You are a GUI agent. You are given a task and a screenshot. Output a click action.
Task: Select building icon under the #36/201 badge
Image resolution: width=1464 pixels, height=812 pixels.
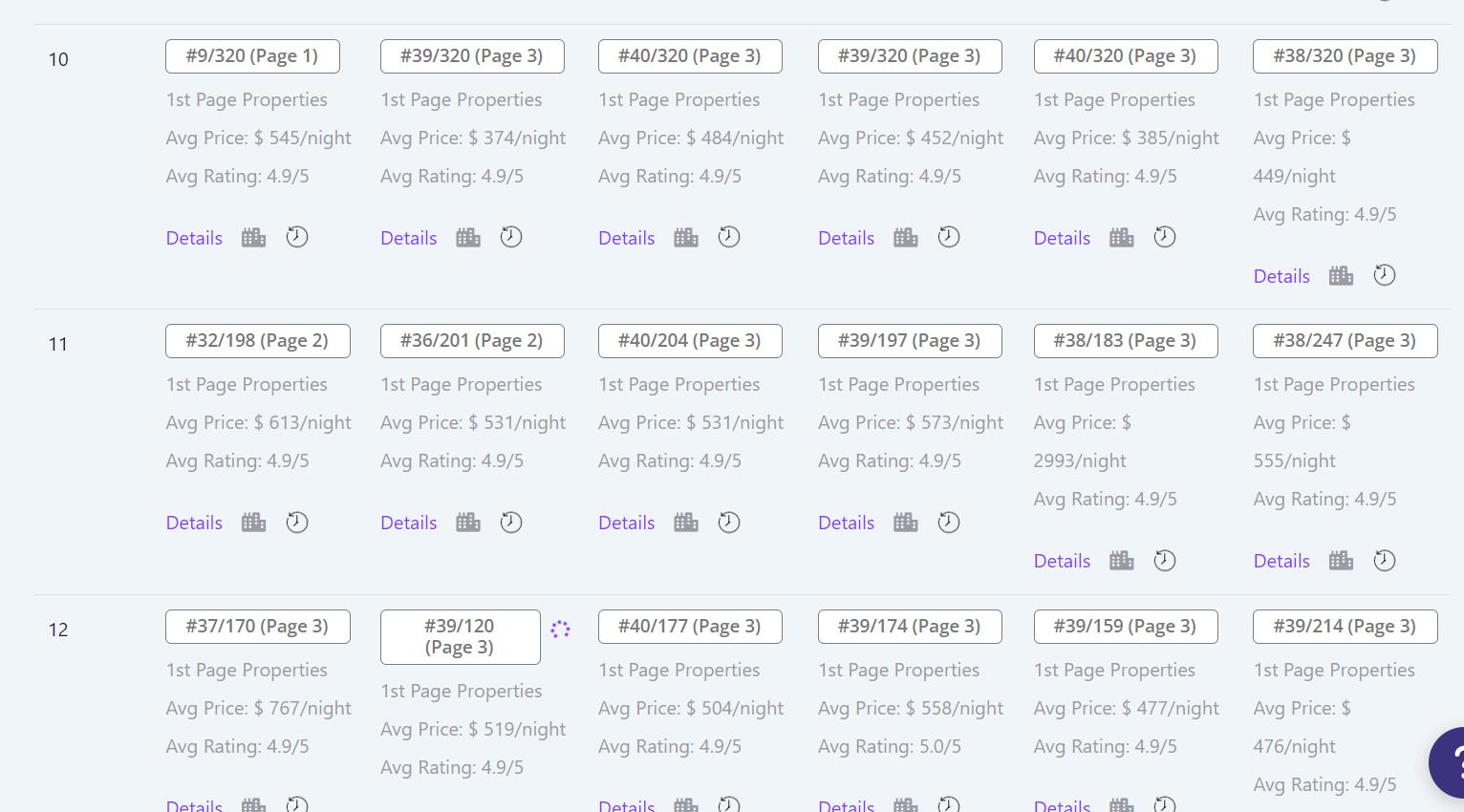[468, 522]
